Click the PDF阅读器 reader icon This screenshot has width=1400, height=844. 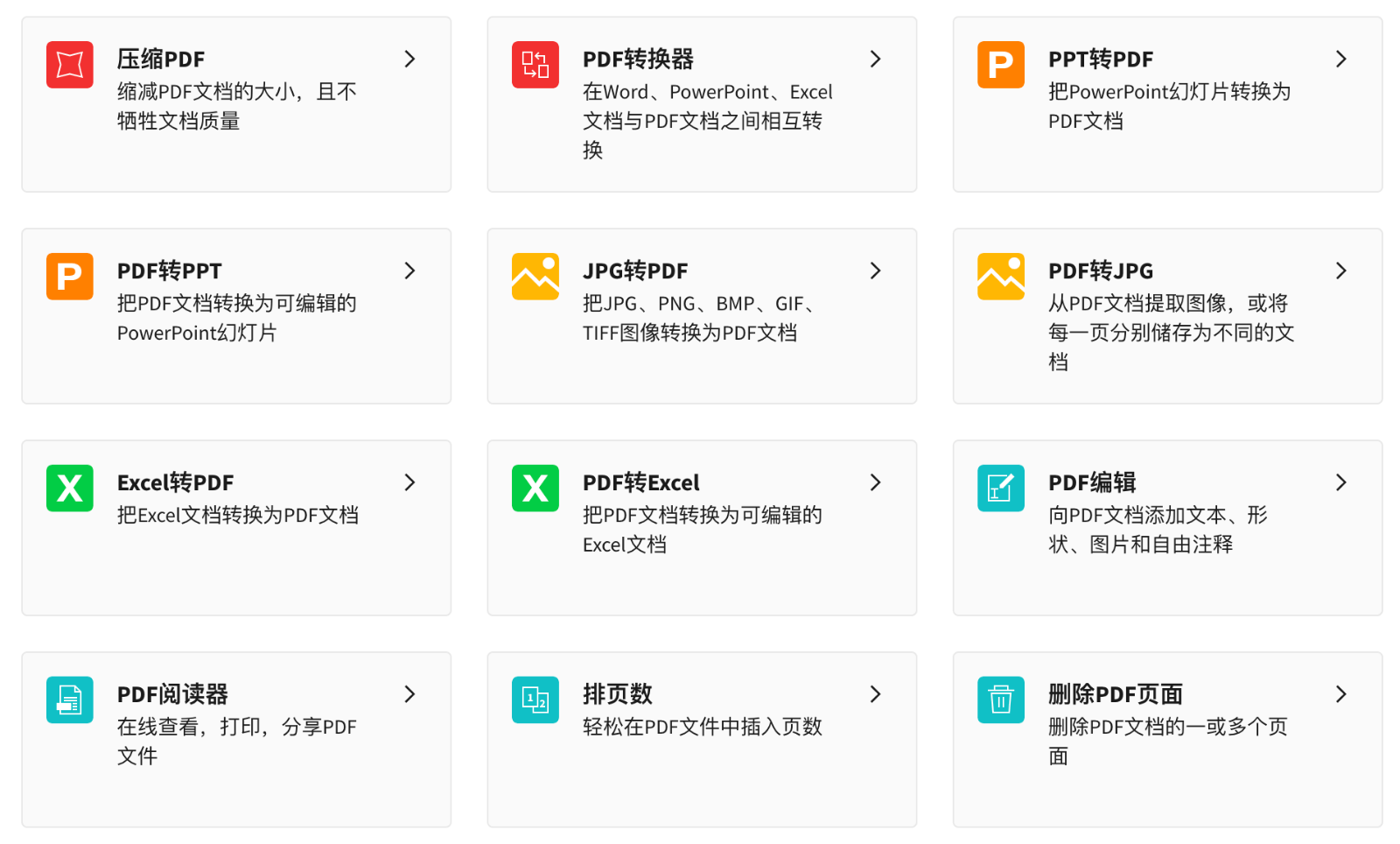(70, 700)
